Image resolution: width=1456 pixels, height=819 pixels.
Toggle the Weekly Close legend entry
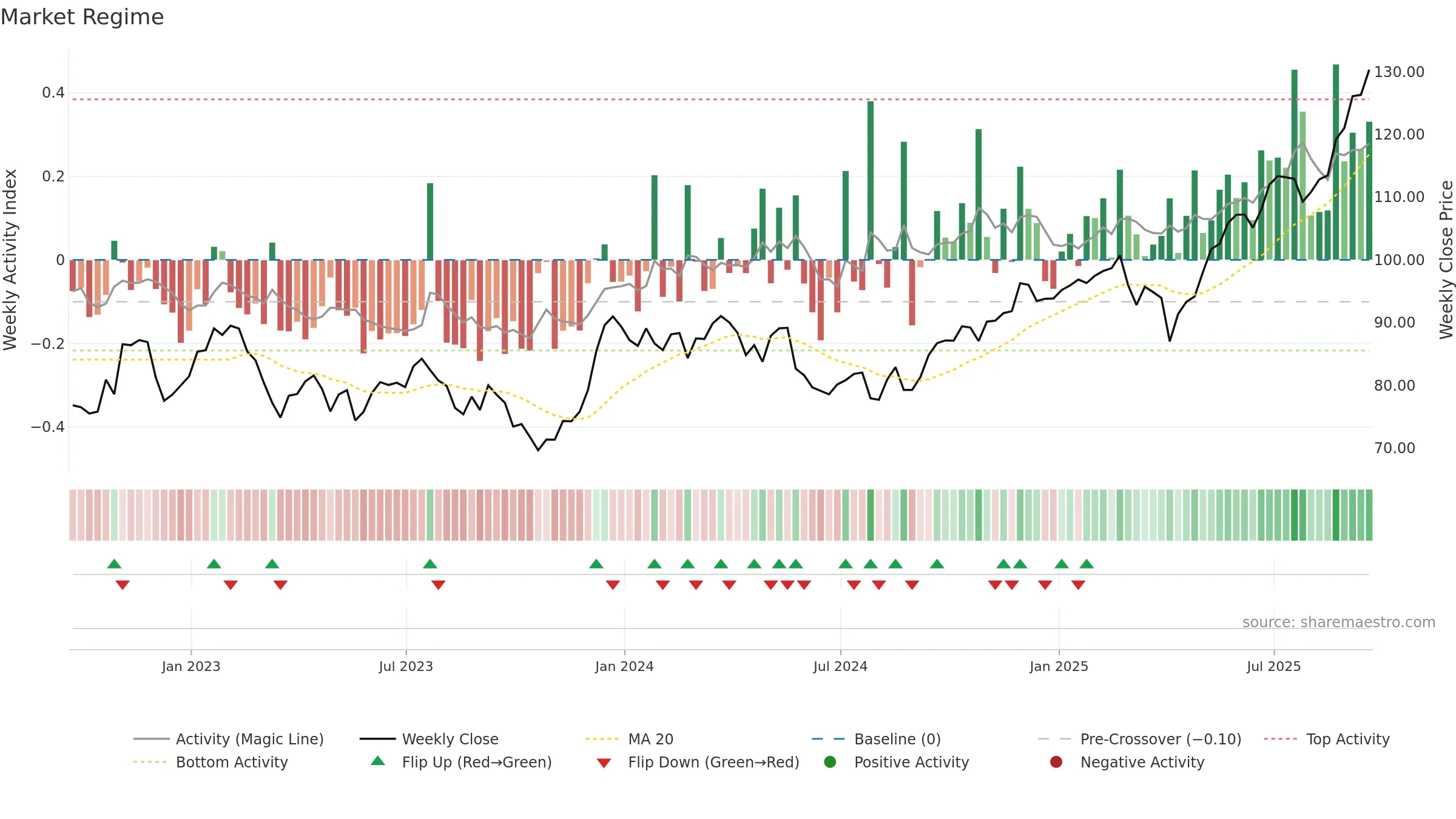point(429,739)
